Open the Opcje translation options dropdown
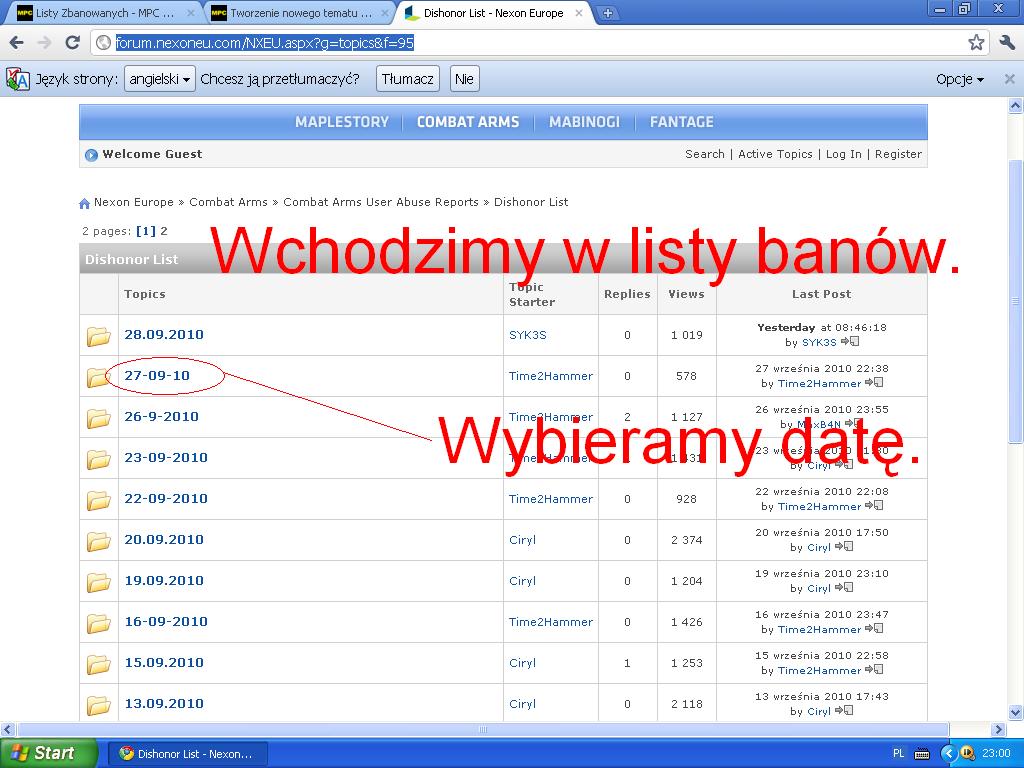The image size is (1024, 768). point(959,79)
